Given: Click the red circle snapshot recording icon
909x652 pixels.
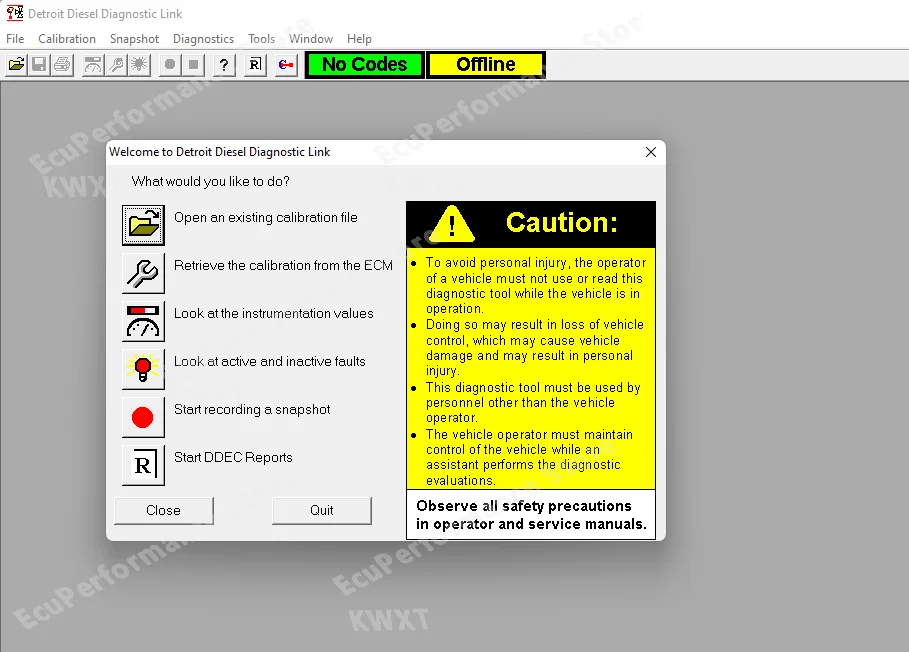Looking at the screenshot, I should [143, 417].
